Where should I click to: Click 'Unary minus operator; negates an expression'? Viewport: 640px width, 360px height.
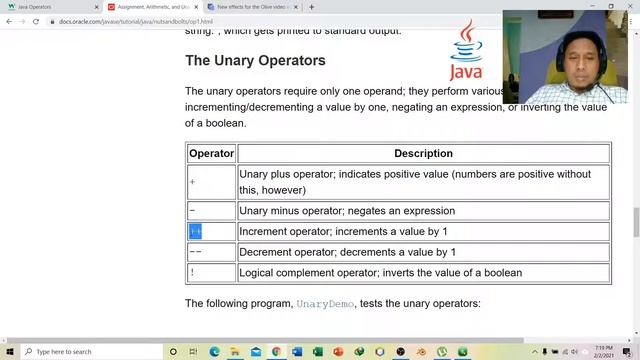coord(347,211)
